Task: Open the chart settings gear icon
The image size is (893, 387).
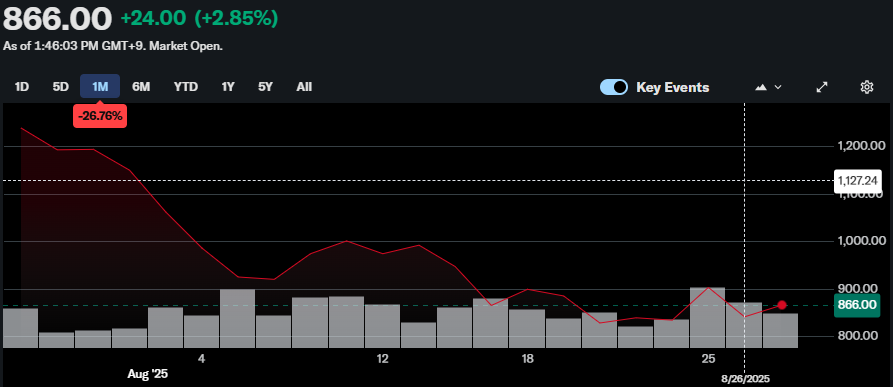Action: click(867, 87)
